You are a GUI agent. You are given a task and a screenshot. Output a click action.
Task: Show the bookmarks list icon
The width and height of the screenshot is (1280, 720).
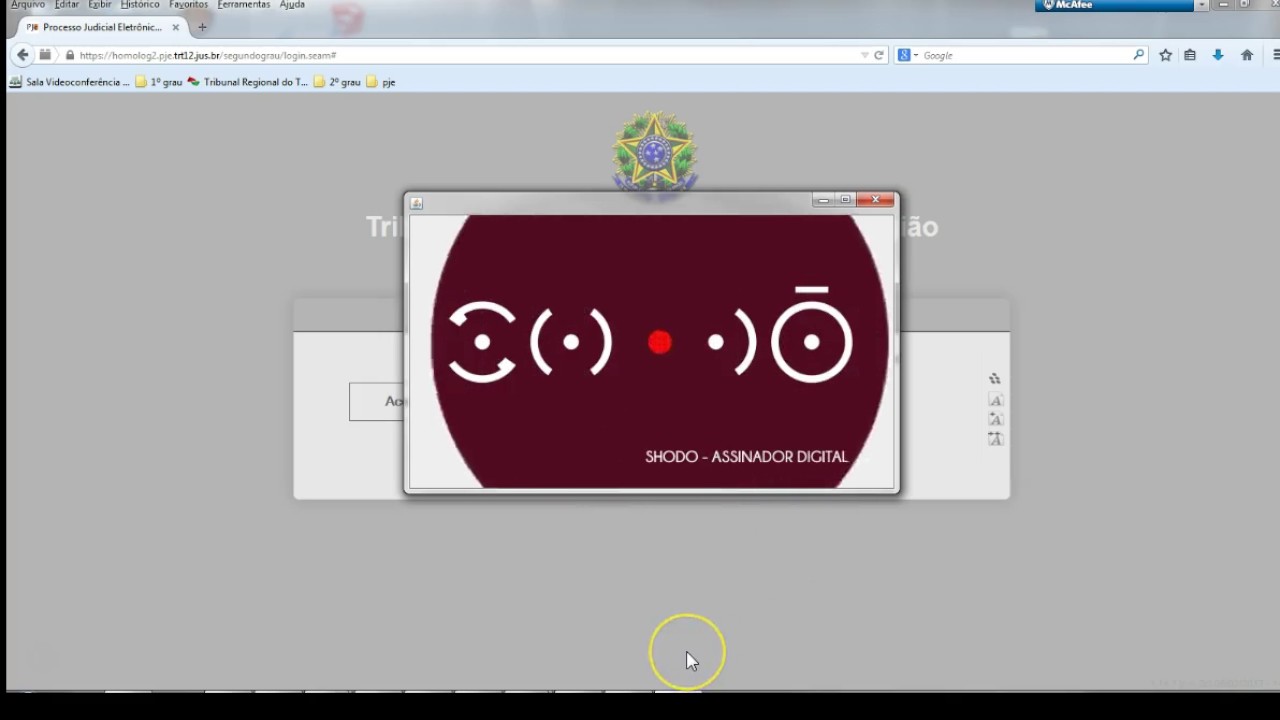tap(1190, 55)
